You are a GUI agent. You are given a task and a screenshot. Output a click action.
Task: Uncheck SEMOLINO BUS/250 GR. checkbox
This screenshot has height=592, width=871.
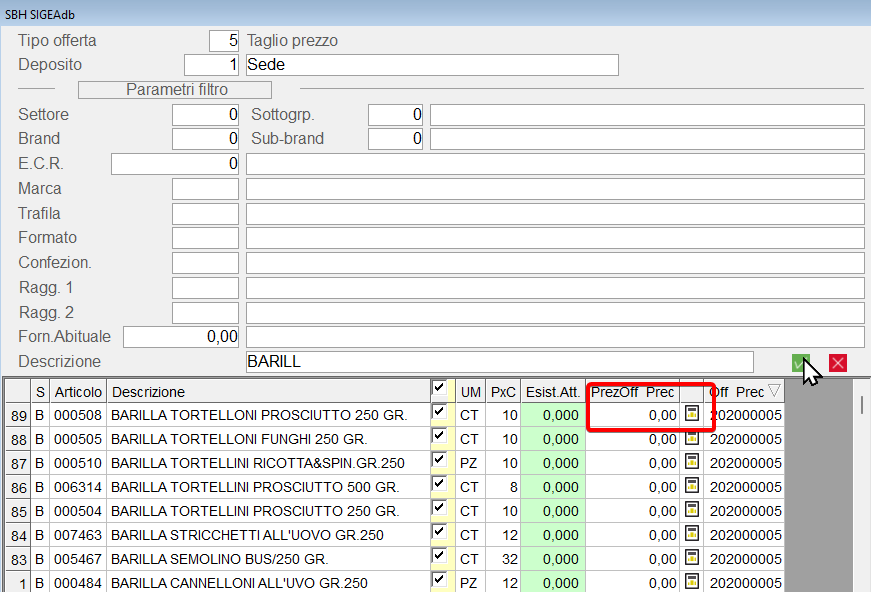tap(439, 555)
